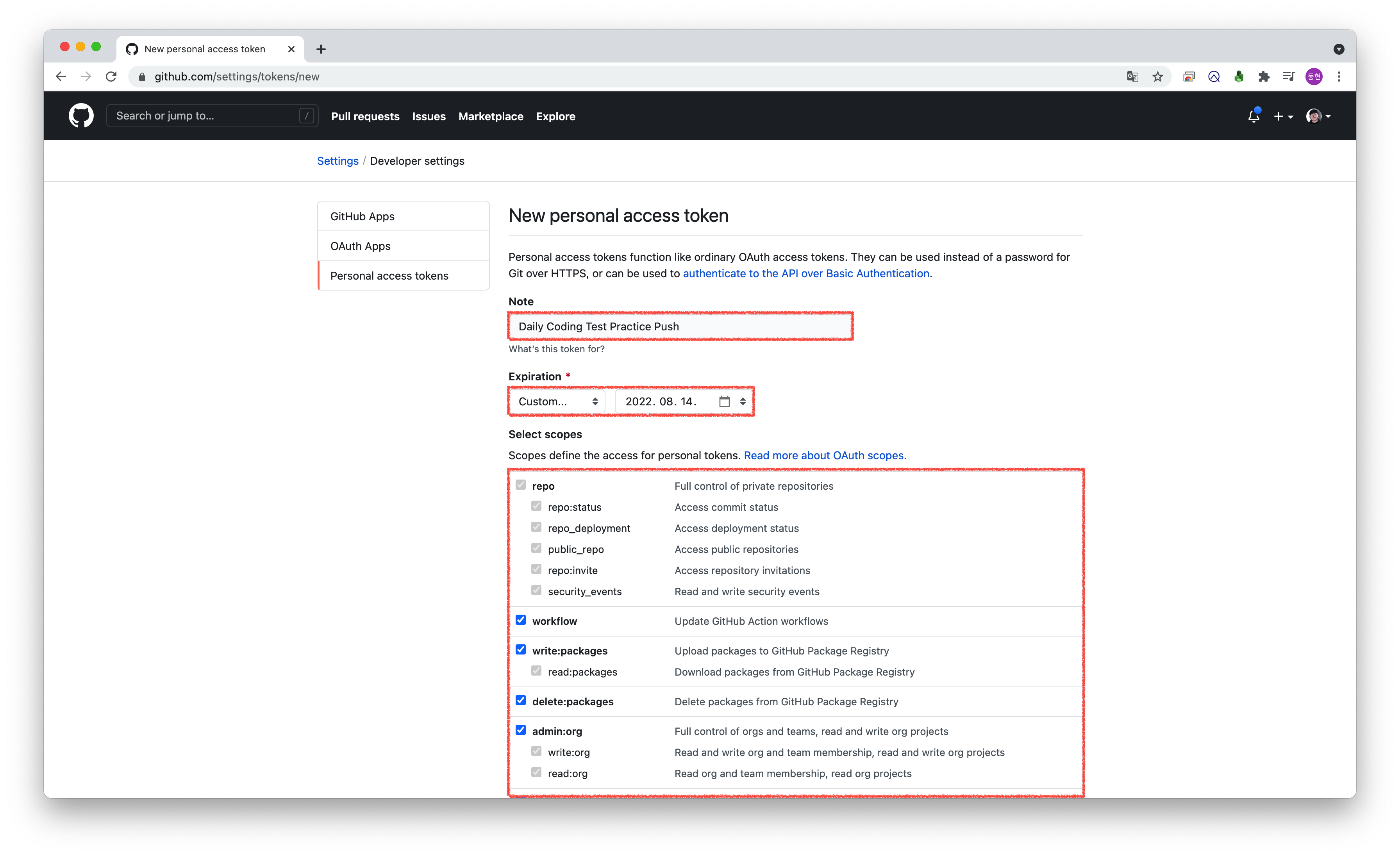Click the date field stepper arrows
The image size is (1400, 856).
(x=743, y=401)
